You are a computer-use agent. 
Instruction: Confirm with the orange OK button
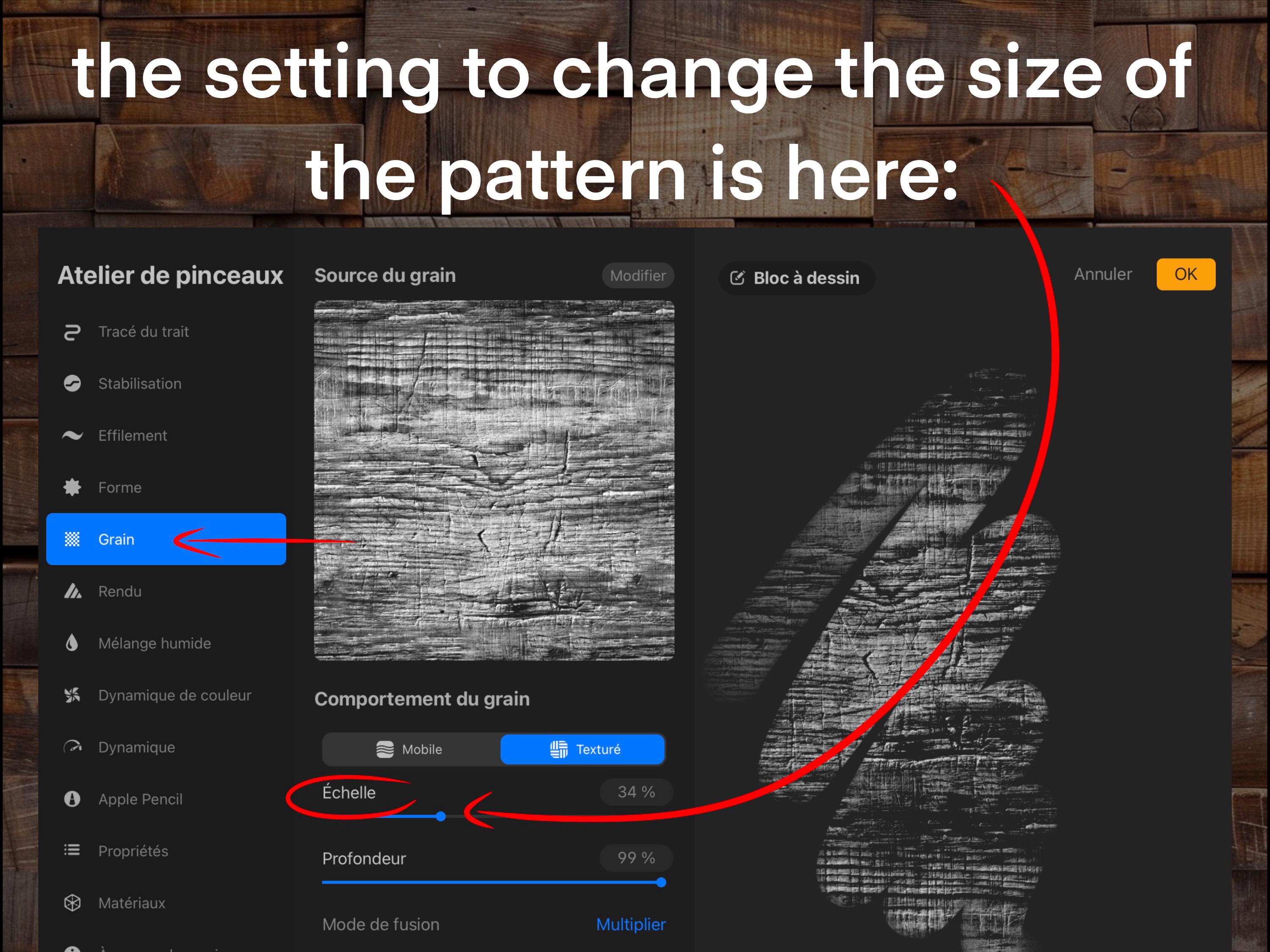pos(1186,274)
